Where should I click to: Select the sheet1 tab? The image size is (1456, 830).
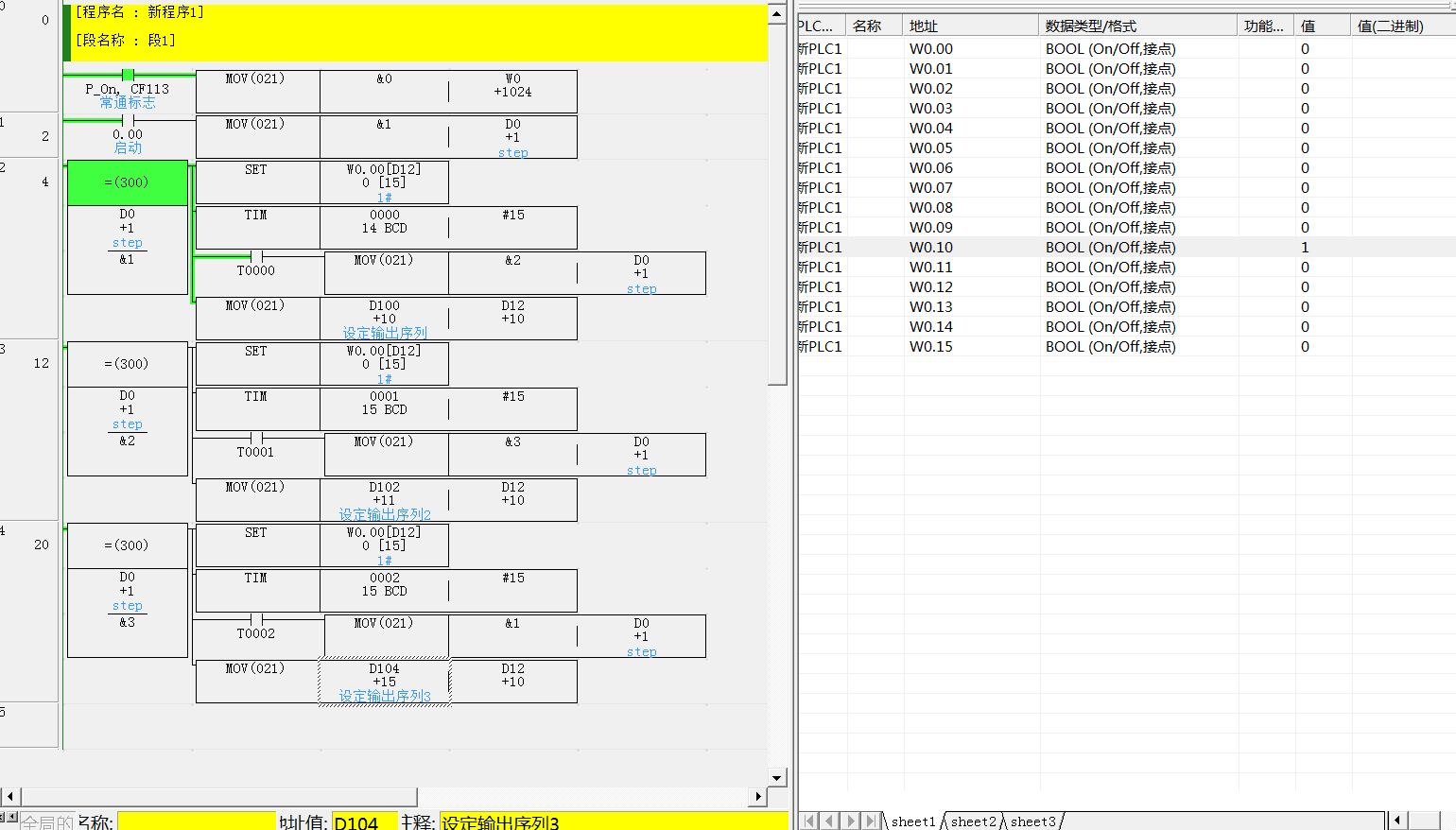tap(912, 821)
